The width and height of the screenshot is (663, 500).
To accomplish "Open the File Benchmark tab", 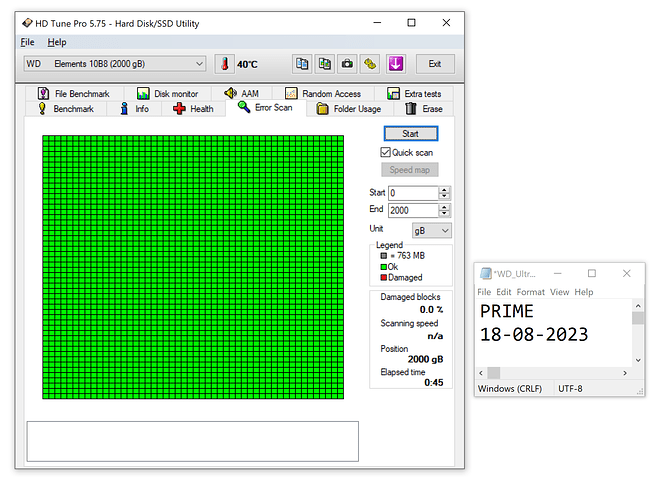I will (74, 93).
